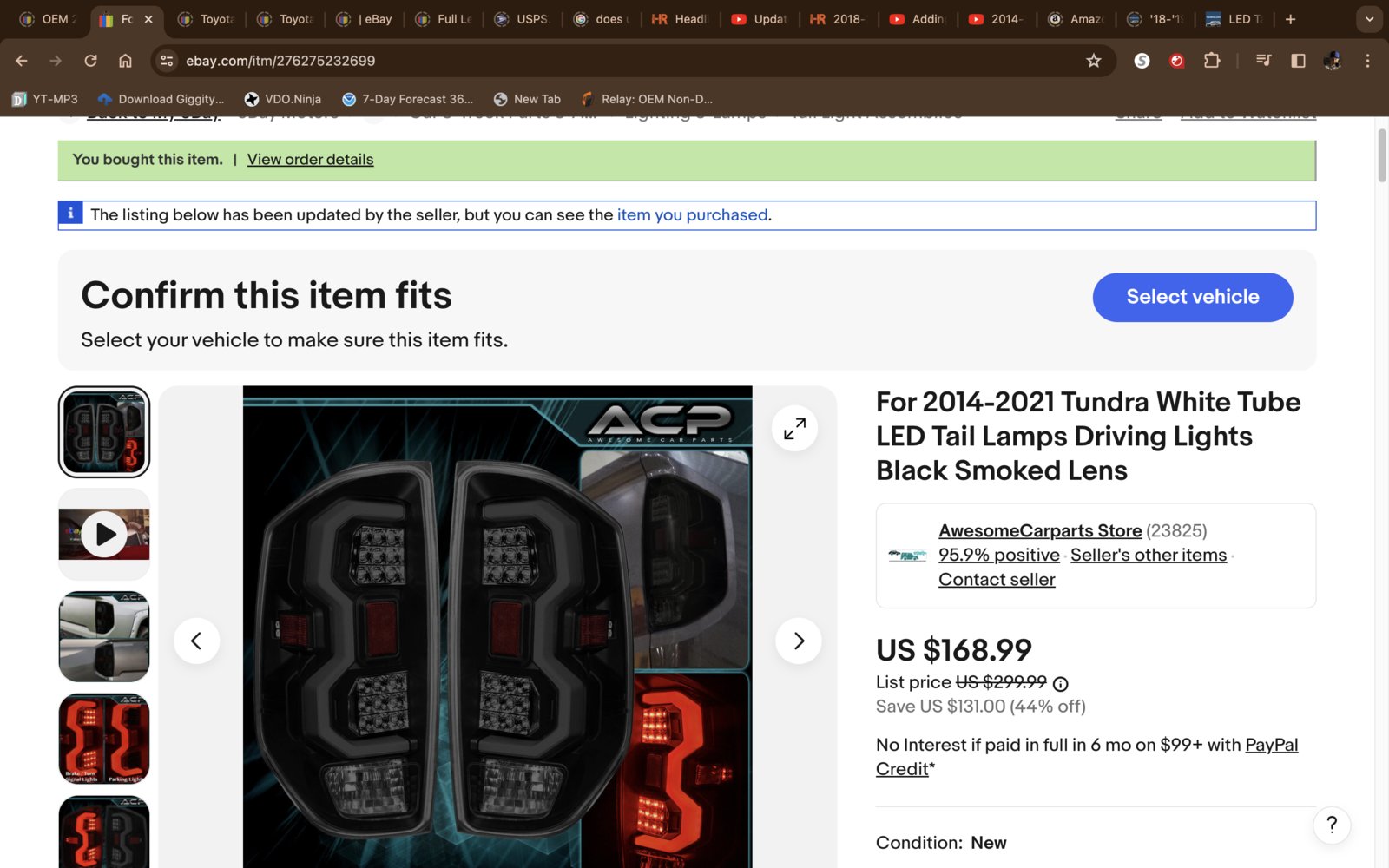Click the main tail lamp product image
This screenshot has height=868, width=1389.
[x=497, y=627]
